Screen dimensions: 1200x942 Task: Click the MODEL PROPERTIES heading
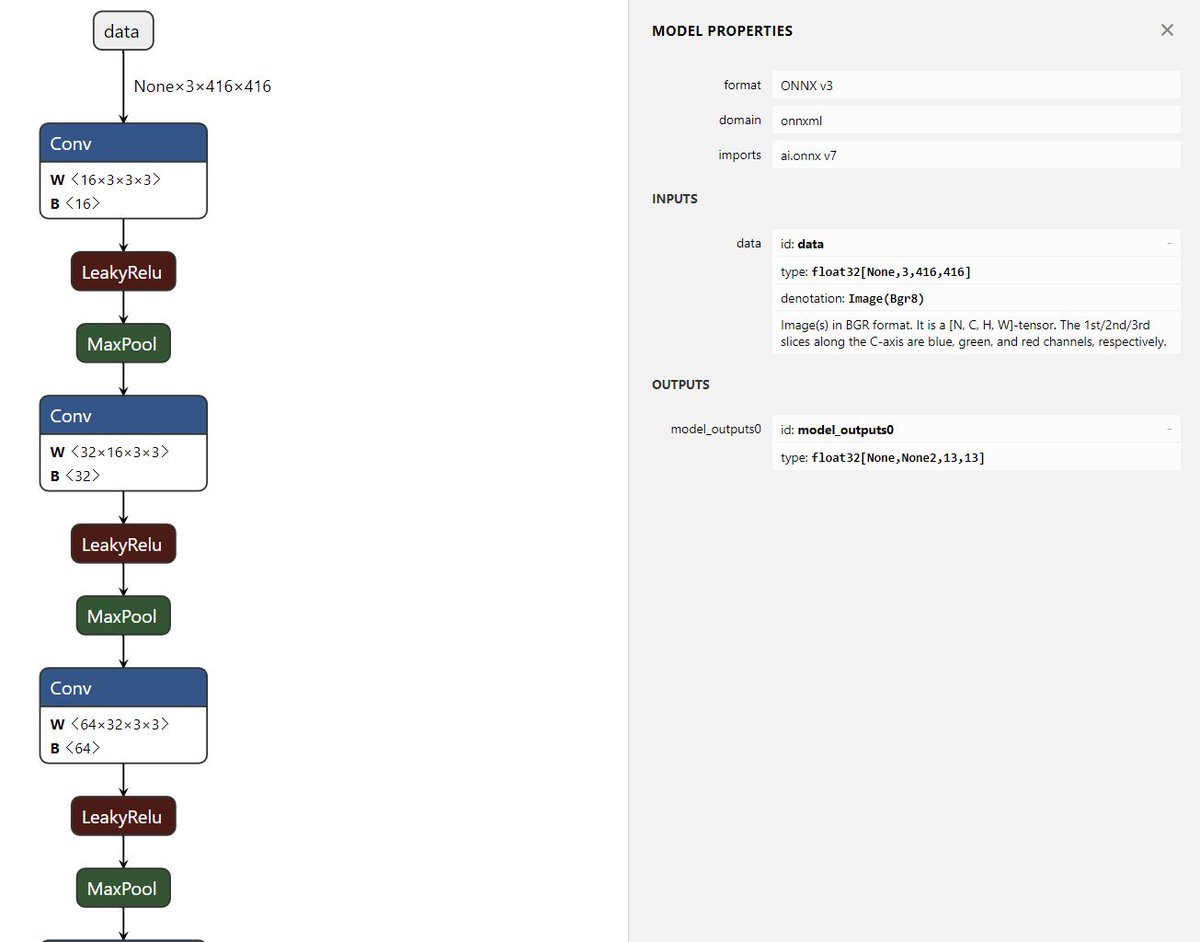pyautogui.click(x=722, y=31)
